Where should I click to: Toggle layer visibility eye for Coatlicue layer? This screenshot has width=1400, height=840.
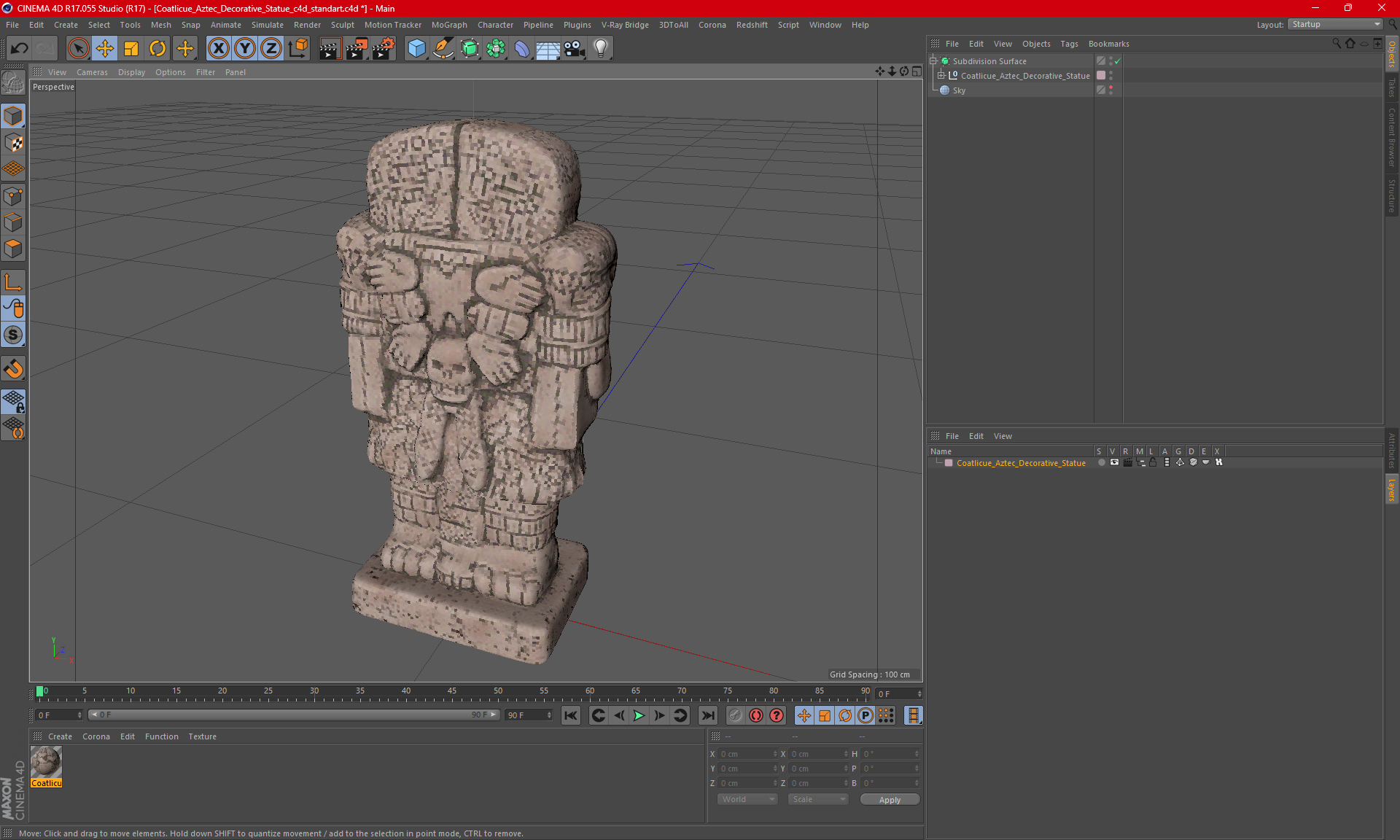point(1114,462)
